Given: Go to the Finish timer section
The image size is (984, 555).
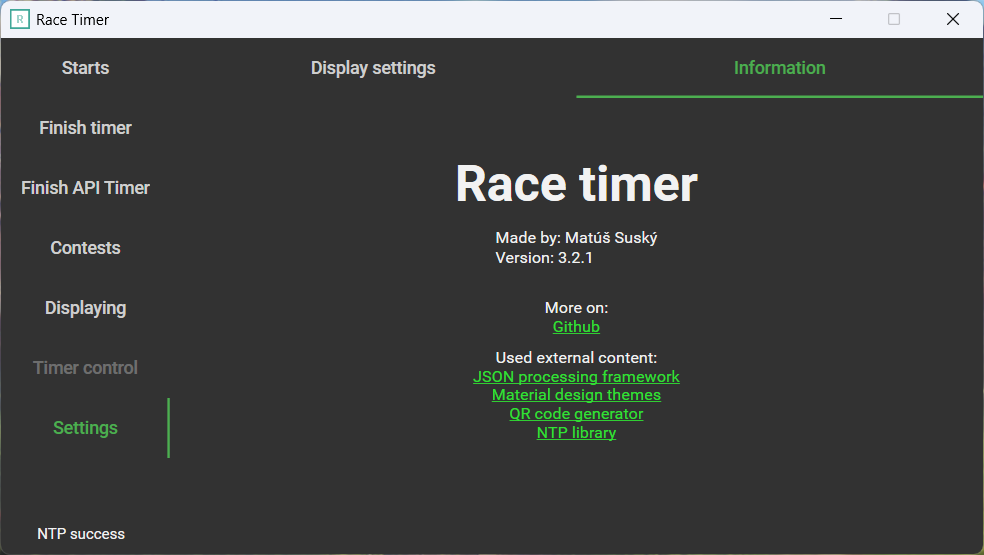Looking at the screenshot, I should [x=85, y=128].
